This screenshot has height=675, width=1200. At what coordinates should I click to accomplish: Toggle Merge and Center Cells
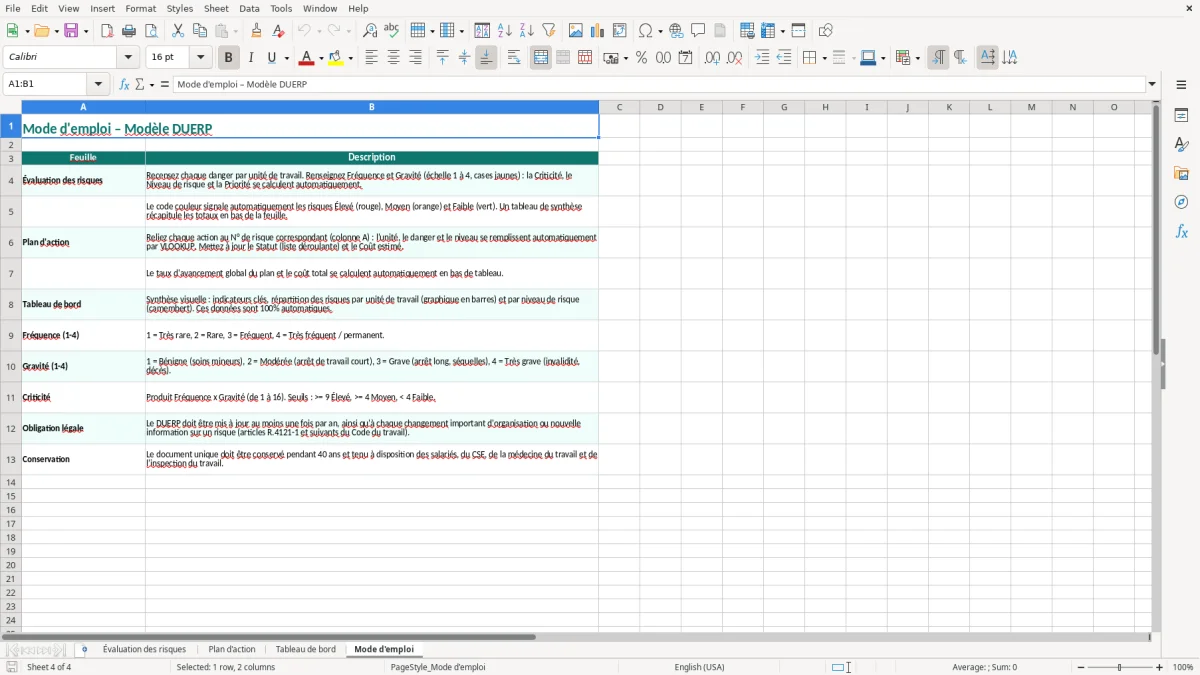(541, 58)
